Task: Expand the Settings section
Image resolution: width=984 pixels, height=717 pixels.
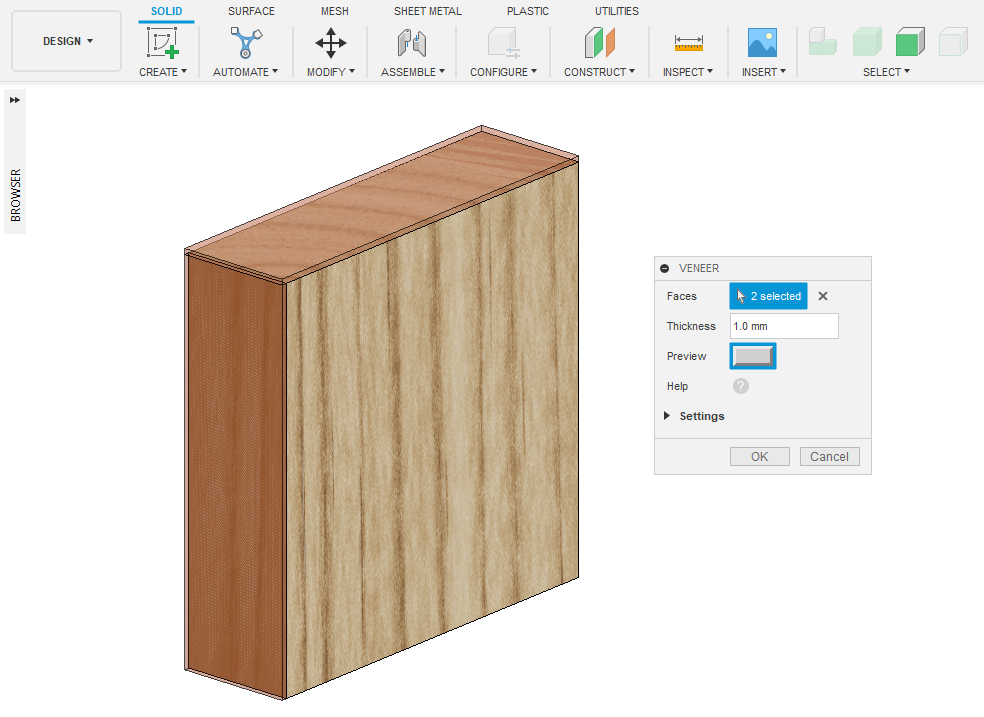Action: pos(667,416)
